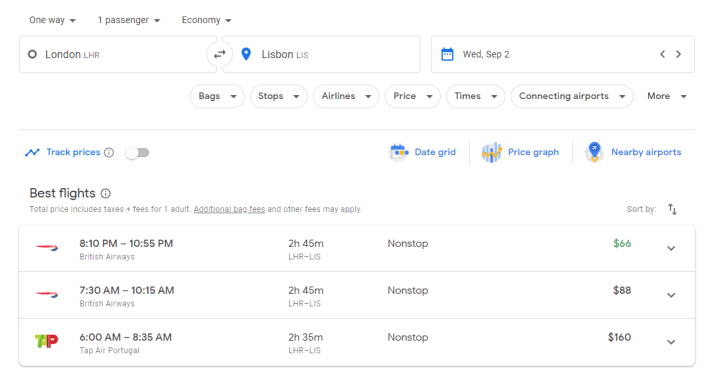The height and width of the screenshot is (379, 718).
Task: Click British Airways logo on 8:10 PM flight
Action: pos(47,248)
